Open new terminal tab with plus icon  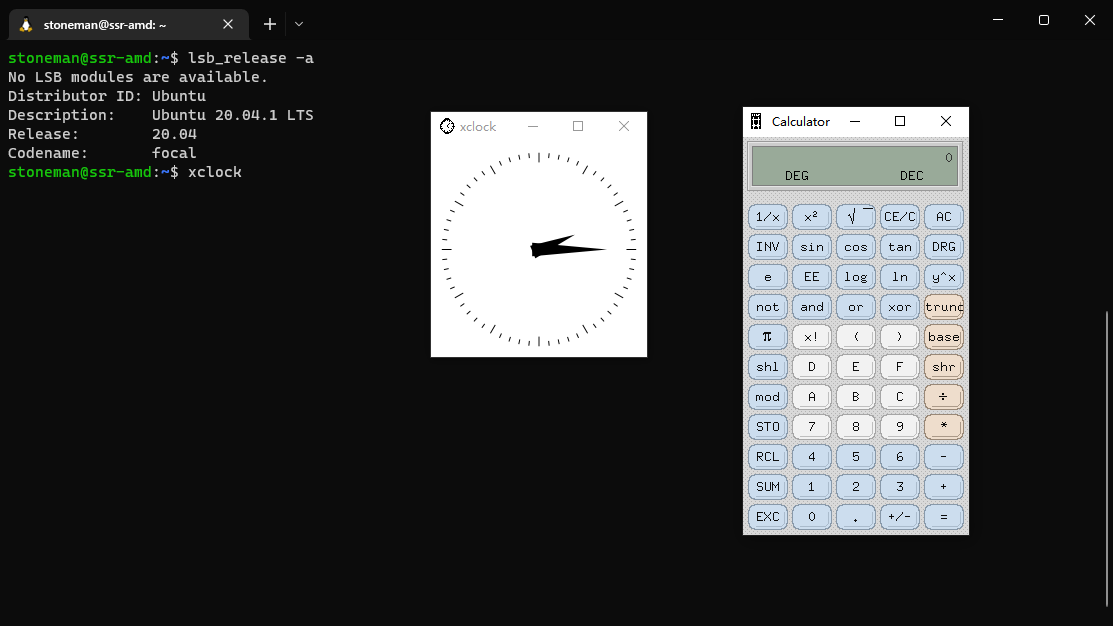270,24
